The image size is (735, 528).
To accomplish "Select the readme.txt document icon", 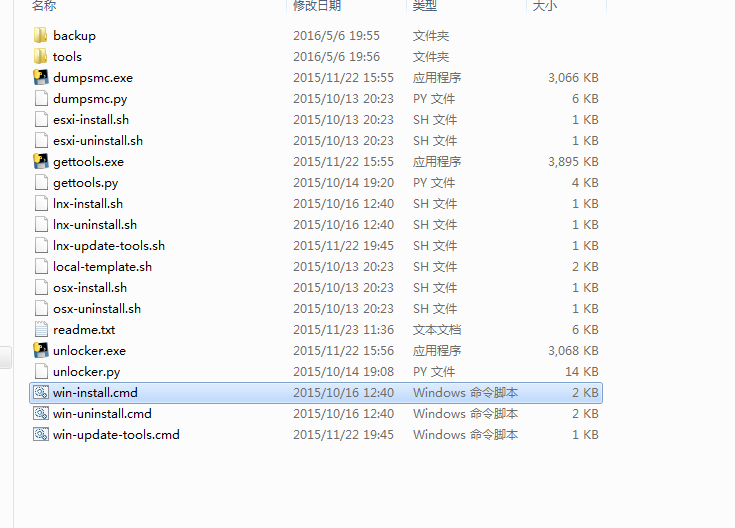I will click(41, 330).
